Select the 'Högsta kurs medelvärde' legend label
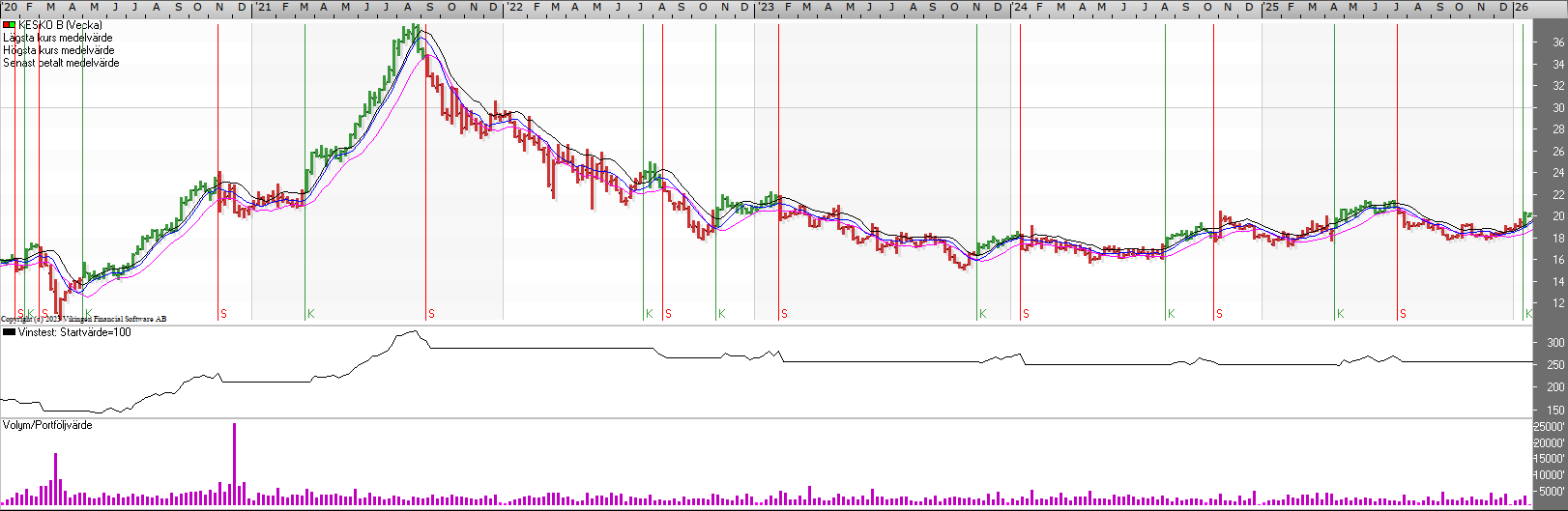Screen dimensions: 1568x511 coord(58,50)
